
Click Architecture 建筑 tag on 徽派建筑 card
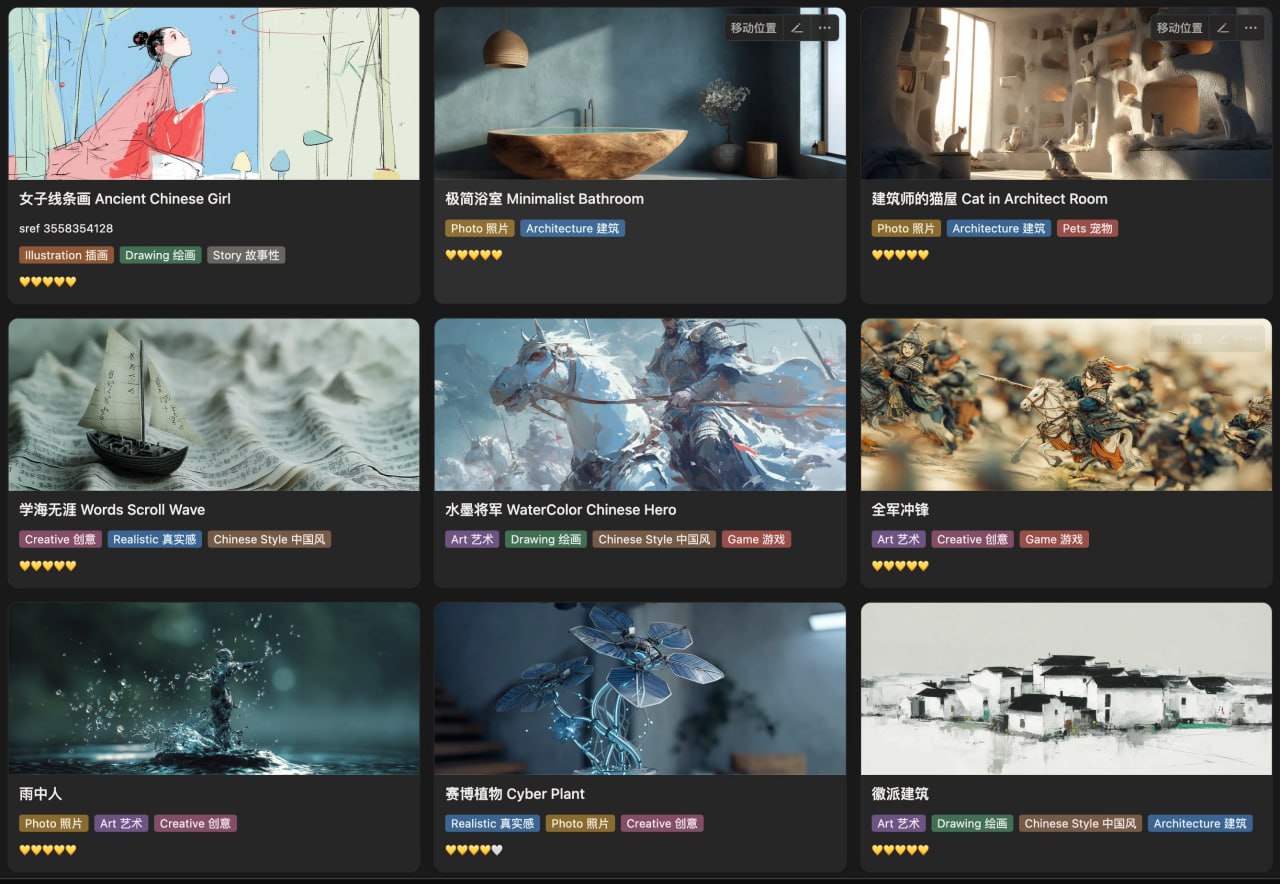tap(1200, 824)
